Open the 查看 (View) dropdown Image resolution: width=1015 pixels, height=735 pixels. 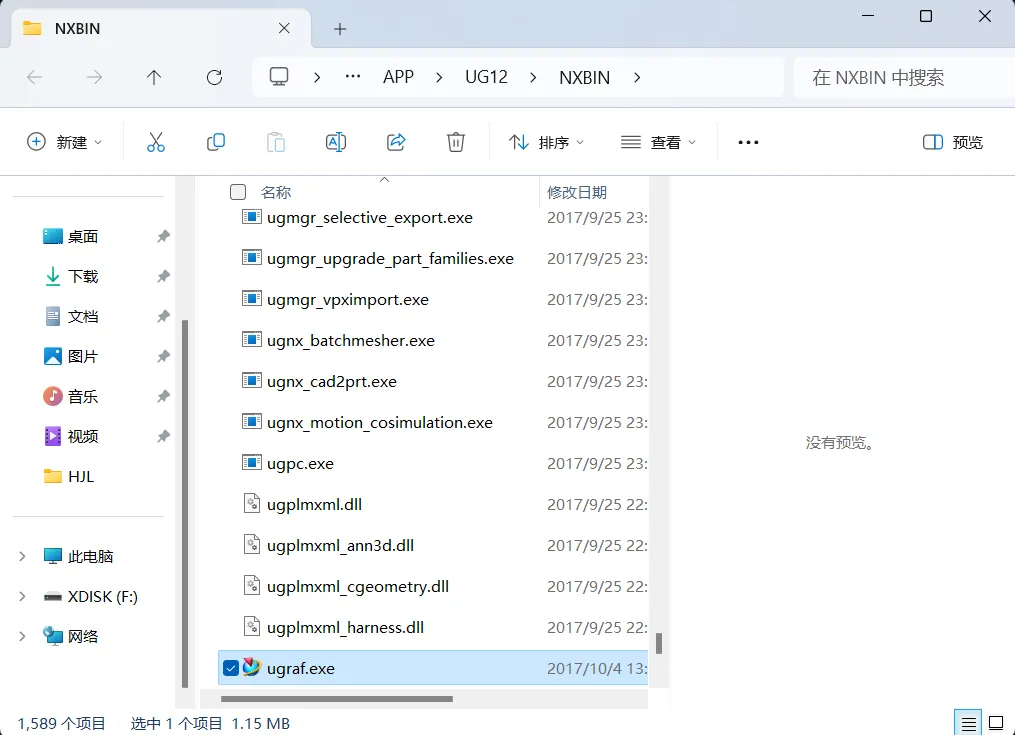pos(658,142)
